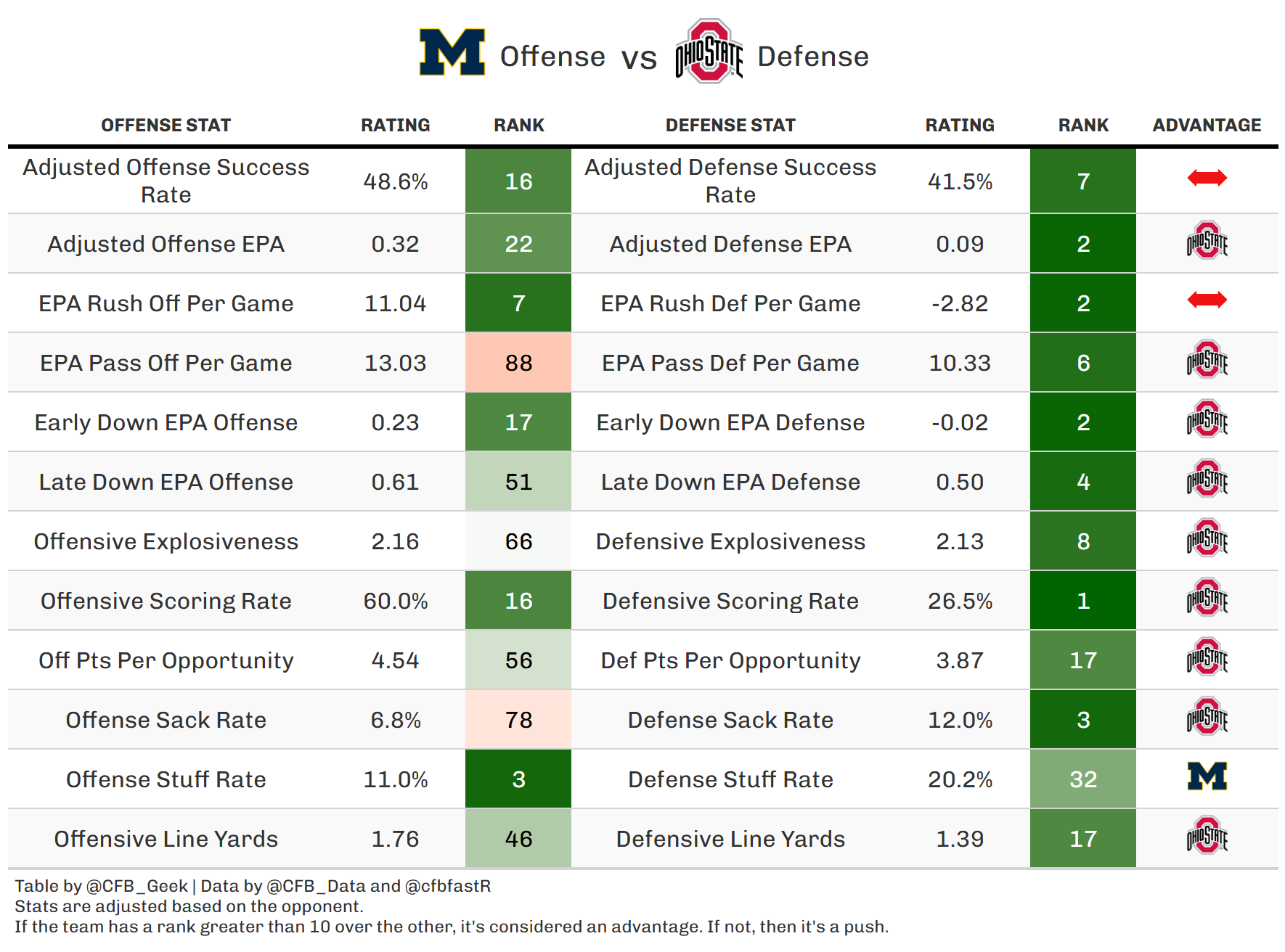
Task: Click Ohio State logo in the Sack Rate row
Action: coord(1207,717)
